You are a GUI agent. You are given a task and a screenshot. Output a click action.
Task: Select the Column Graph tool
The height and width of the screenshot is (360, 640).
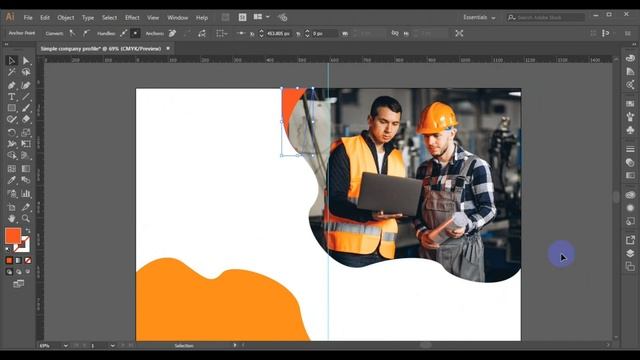tap(26, 193)
